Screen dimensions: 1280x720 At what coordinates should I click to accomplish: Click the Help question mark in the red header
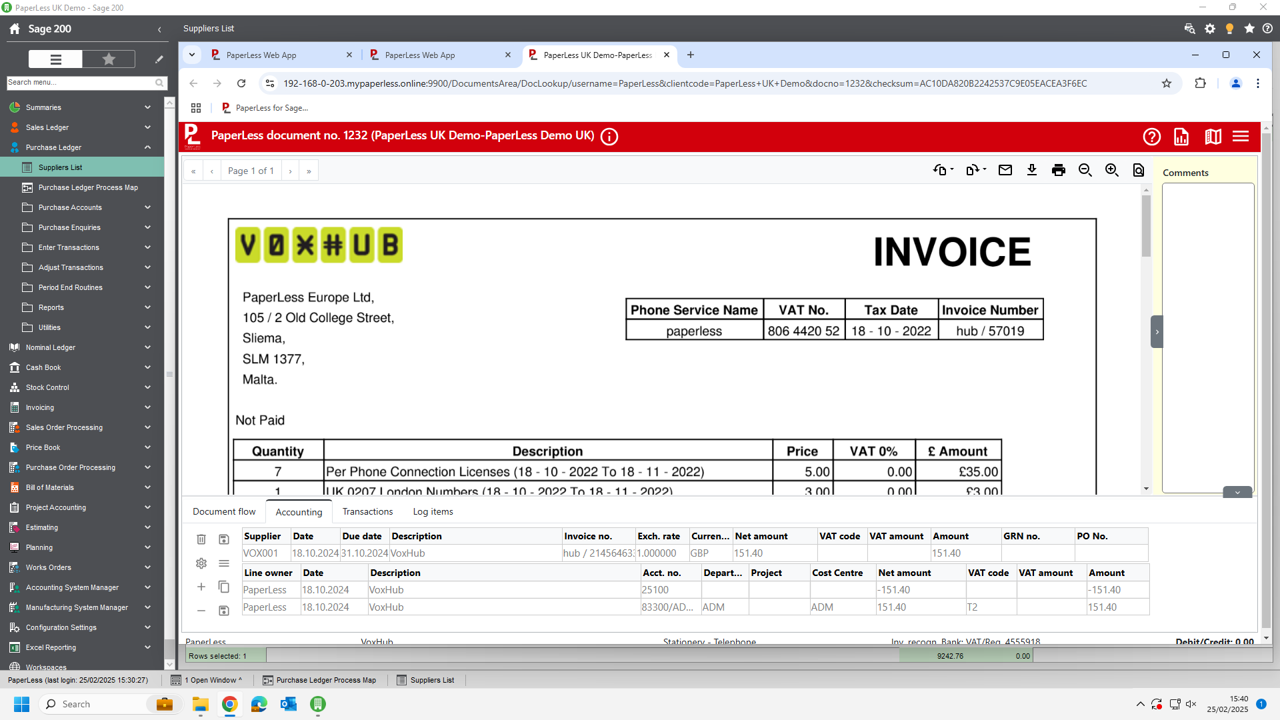tap(1152, 135)
